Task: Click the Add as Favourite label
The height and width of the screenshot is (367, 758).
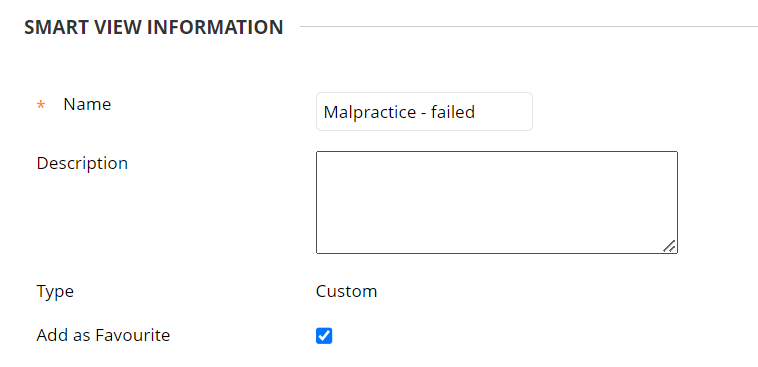Action: pos(103,335)
